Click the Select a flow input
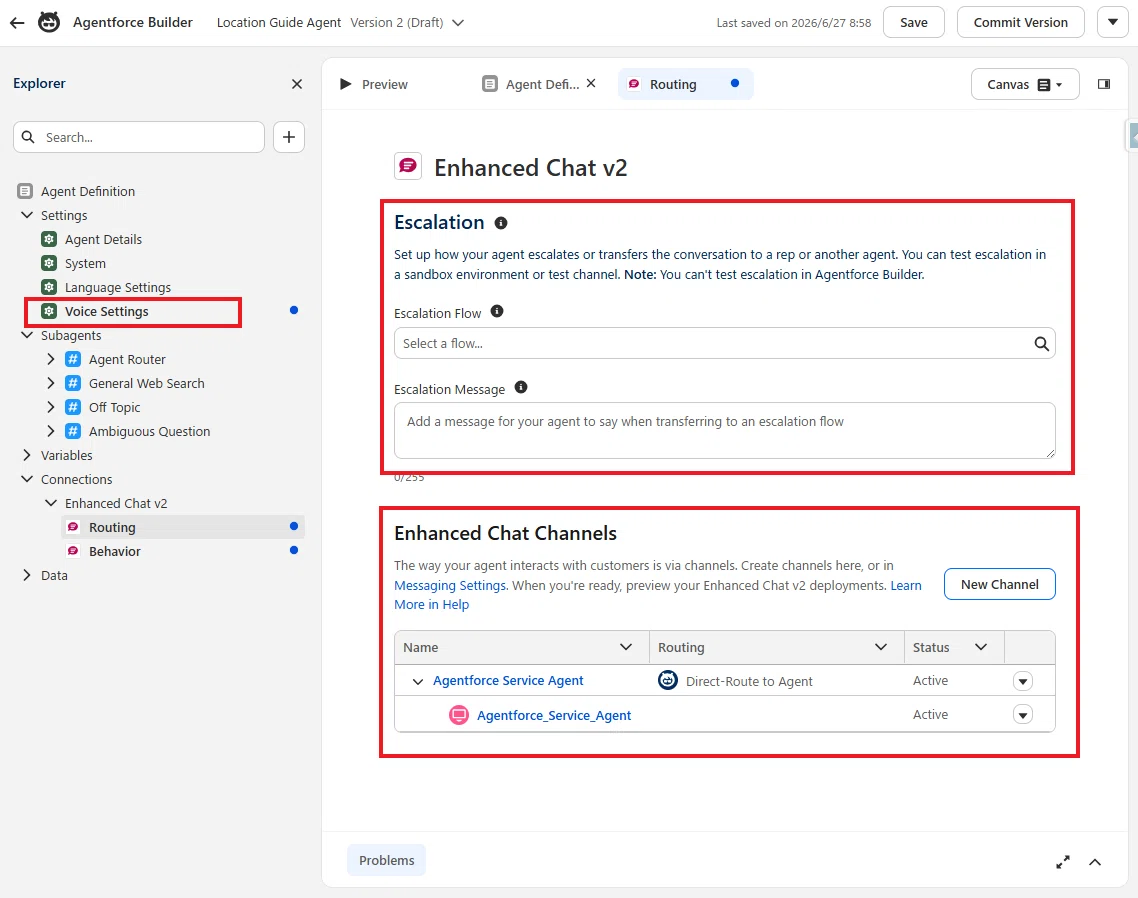1138x898 pixels. click(x=724, y=343)
